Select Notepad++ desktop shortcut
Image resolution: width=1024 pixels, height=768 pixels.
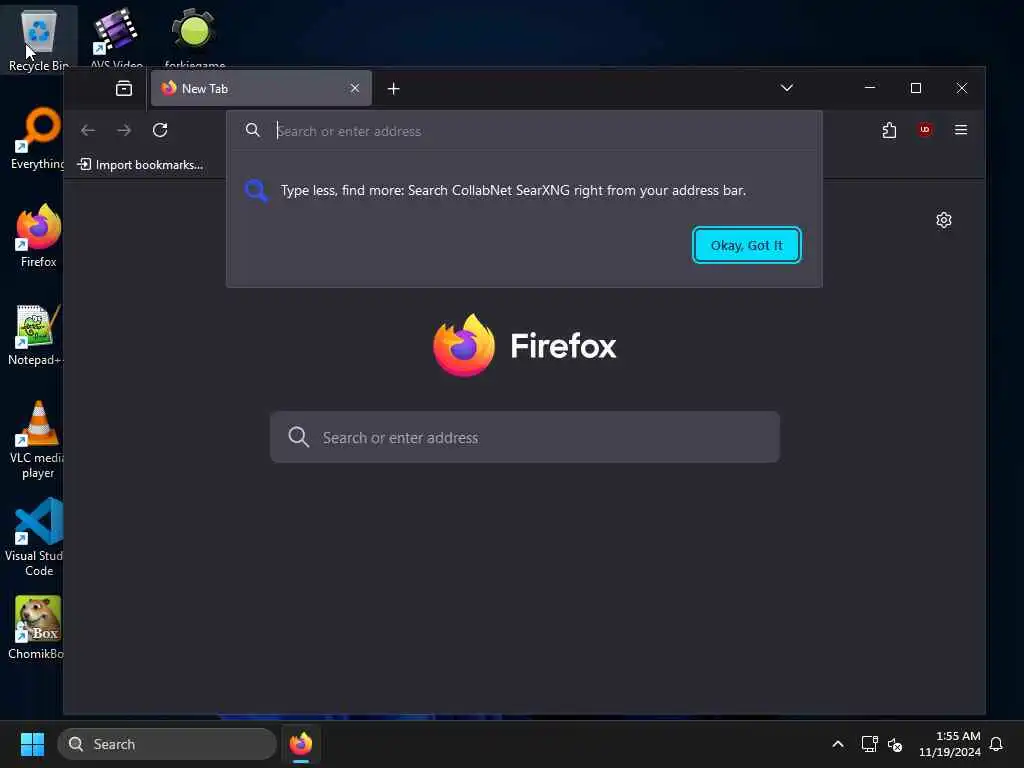tap(36, 334)
